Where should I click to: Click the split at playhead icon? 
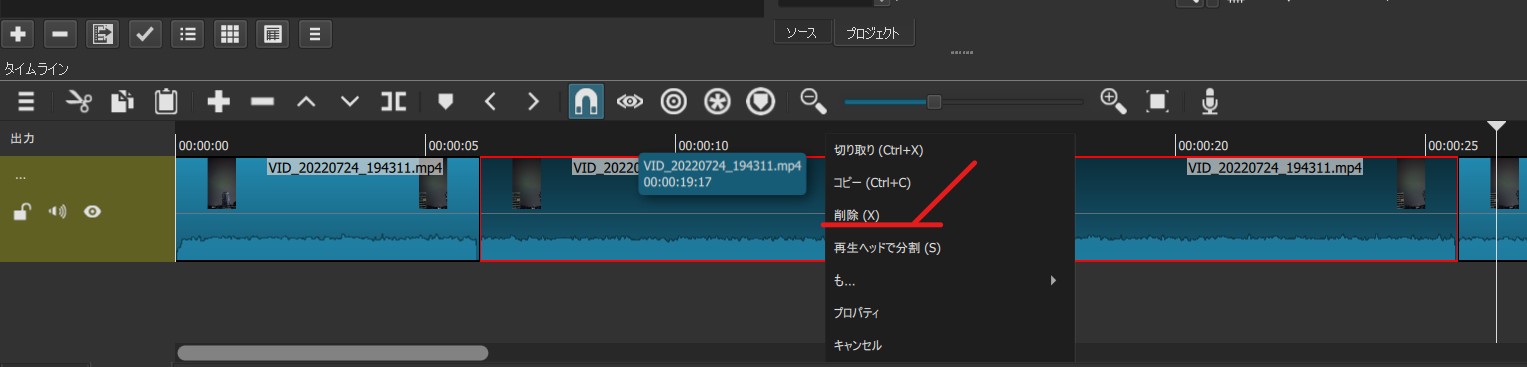pyautogui.click(x=393, y=101)
